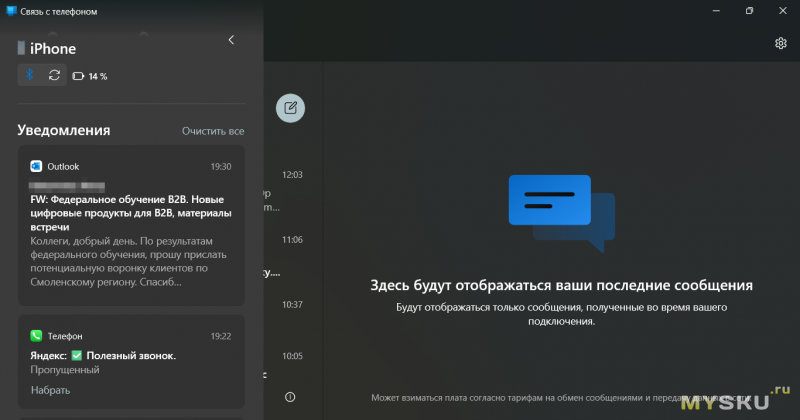
Task: Click the battery 14% indicator
Action: click(x=90, y=76)
